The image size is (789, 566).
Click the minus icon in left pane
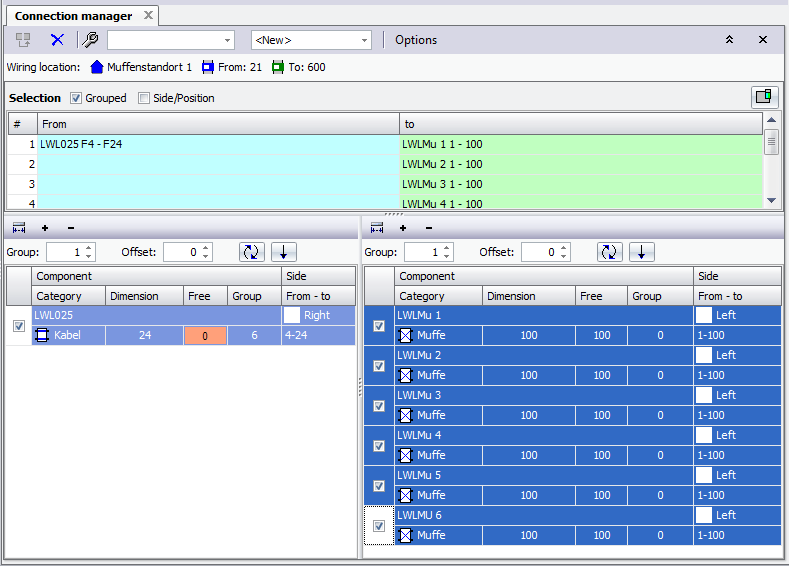pyautogui.click(x=71, y=228)
